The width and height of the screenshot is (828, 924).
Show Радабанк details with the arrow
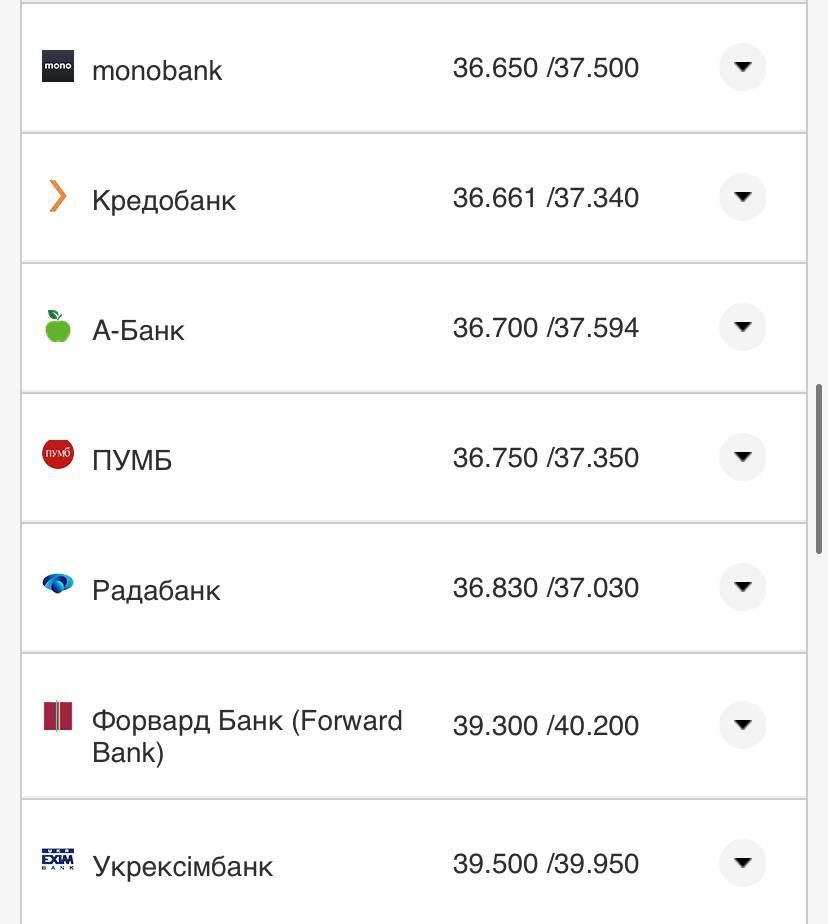tap(742, 587)
